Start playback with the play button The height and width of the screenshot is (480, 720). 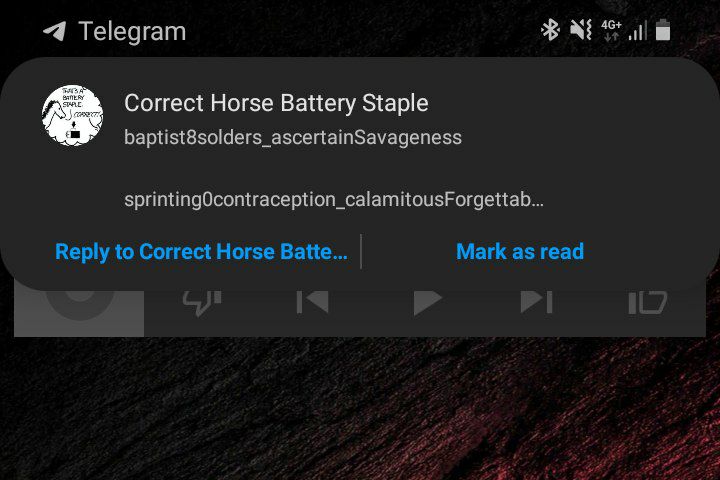(x=427, y=302)
